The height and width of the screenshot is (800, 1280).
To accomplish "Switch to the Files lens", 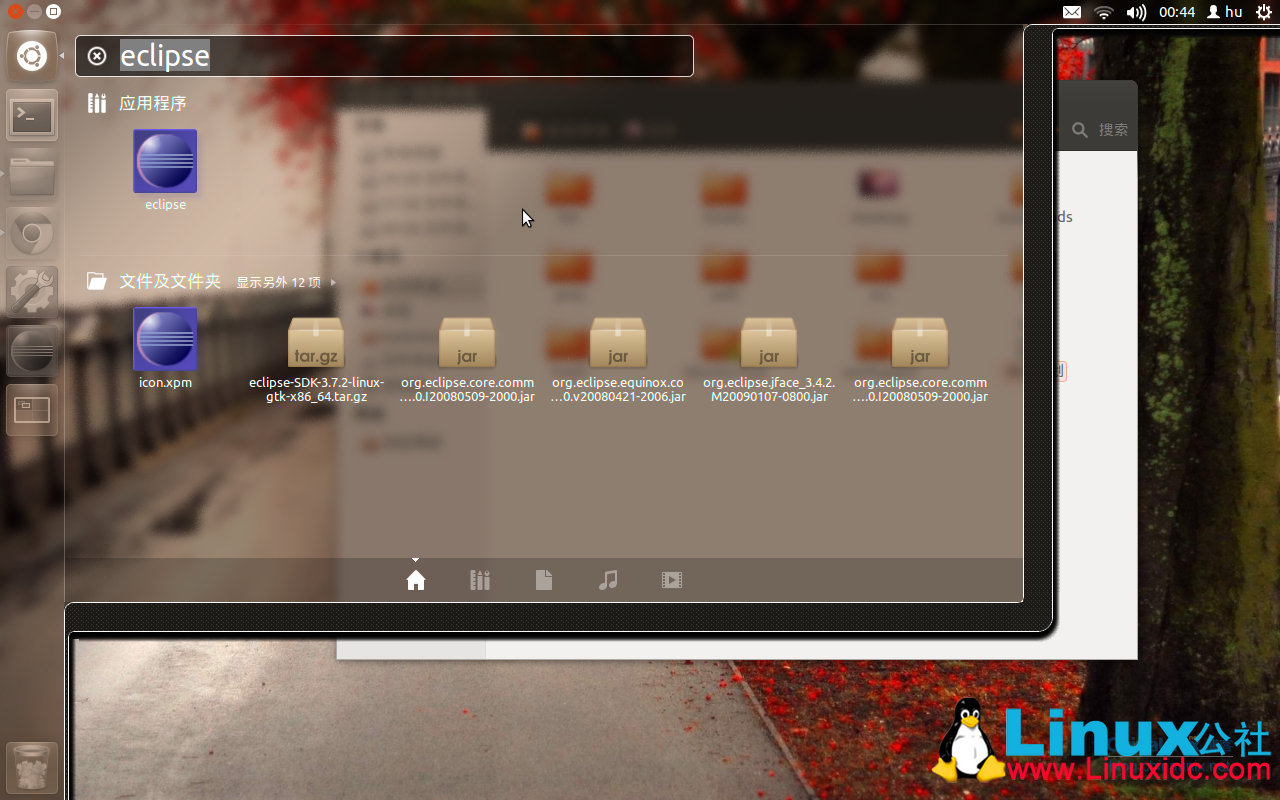I will point(544,580).
